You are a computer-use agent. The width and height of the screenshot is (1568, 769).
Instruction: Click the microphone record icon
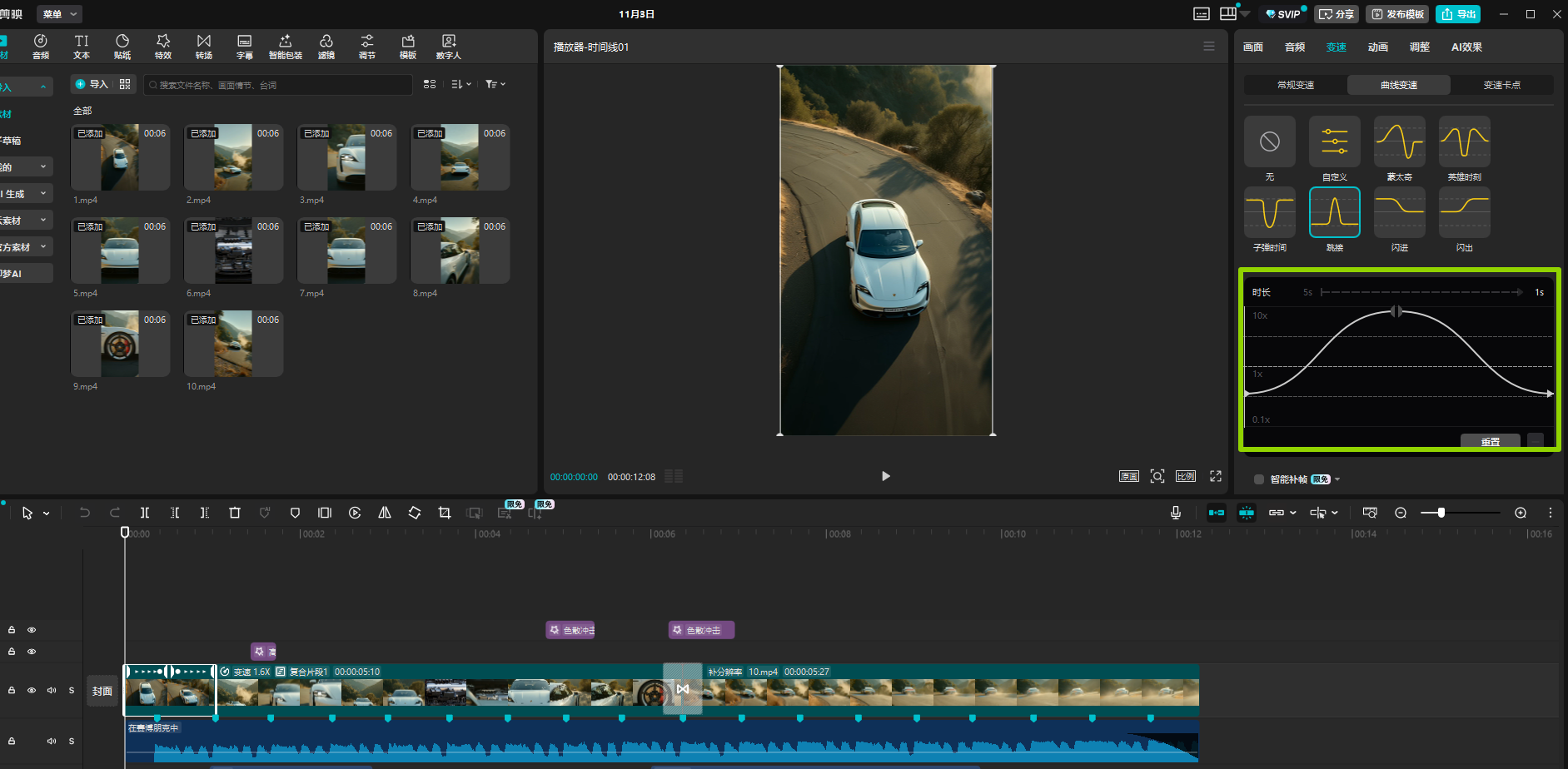[1175, 513]
